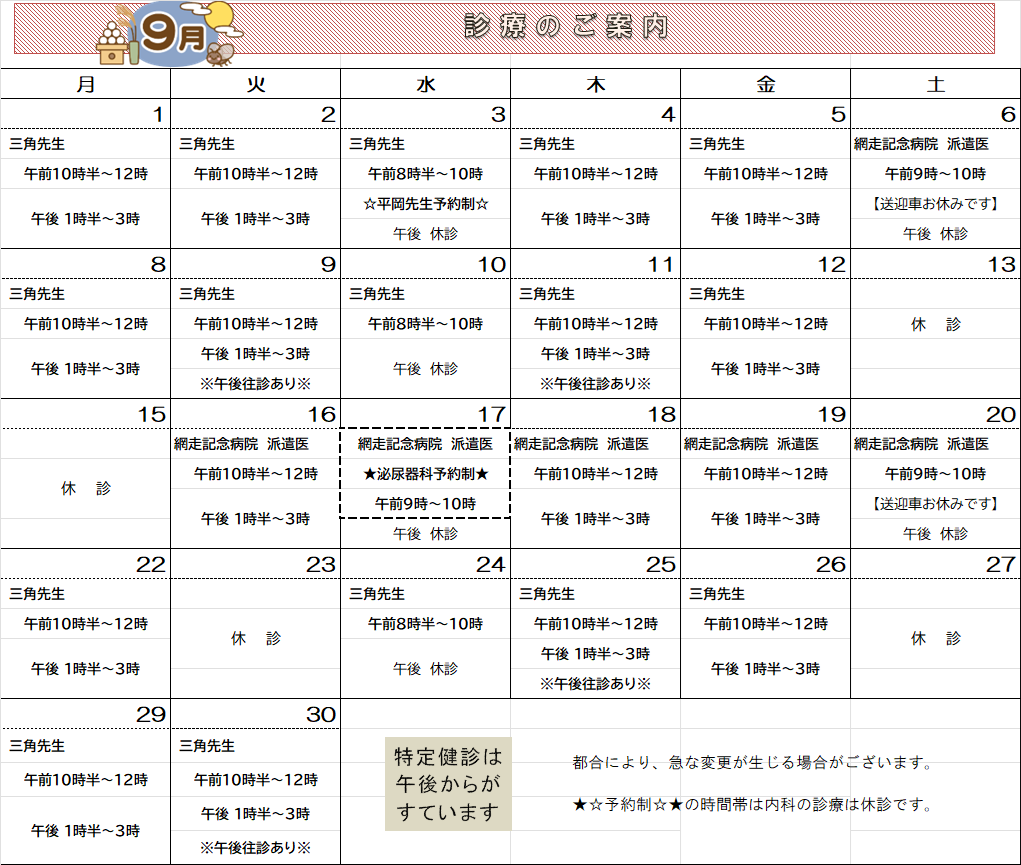Select date number 29
The width and height of the screenshot is (1021, 865).
pyautogui.click(x=151, y=715)
